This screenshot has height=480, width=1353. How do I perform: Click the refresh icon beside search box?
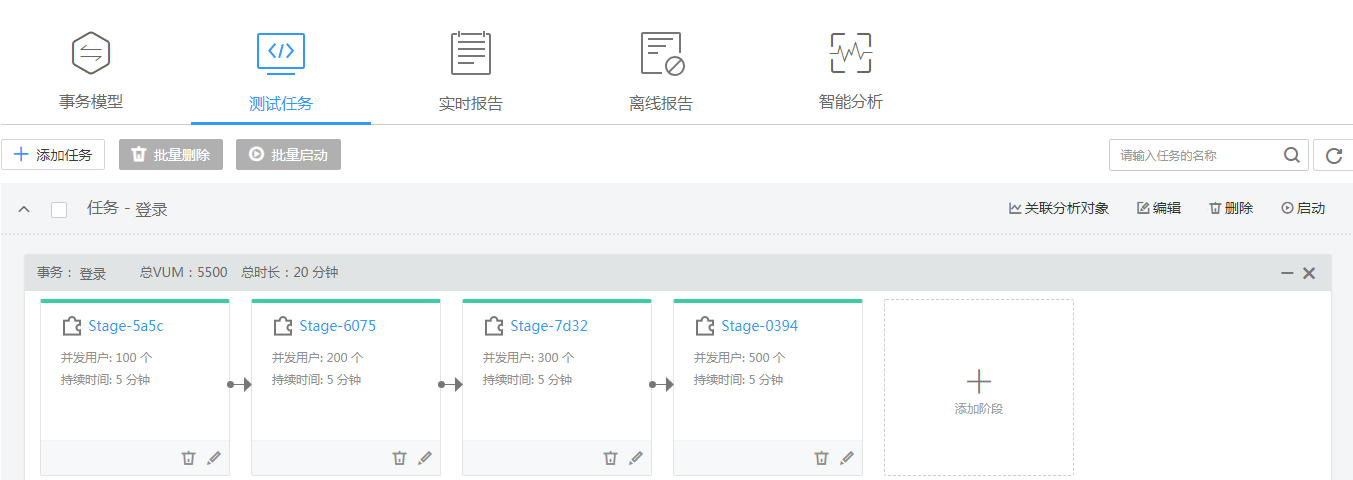(x=1333, y=156)
